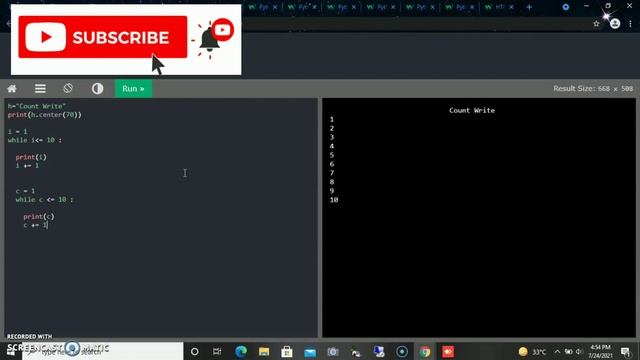This screenshot has height=360, width=640.
Task: Open the notification center icon
Action: 625,351
